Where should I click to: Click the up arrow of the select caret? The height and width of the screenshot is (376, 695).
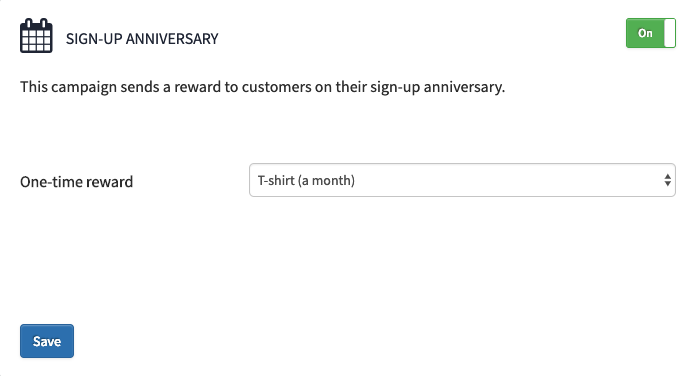668,176
